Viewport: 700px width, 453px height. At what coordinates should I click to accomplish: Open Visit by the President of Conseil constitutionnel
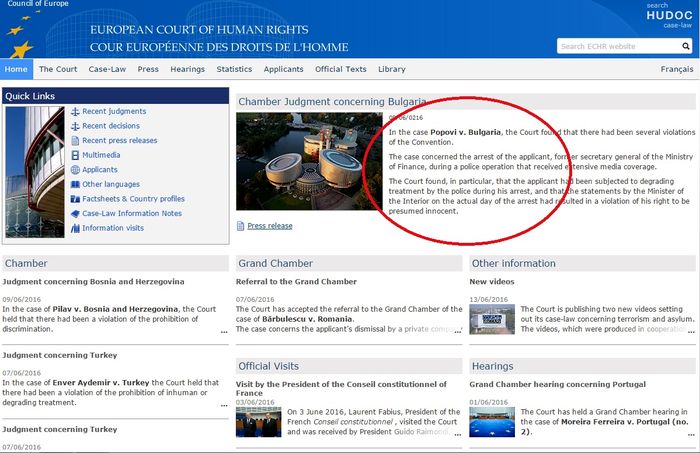(341, 389)
